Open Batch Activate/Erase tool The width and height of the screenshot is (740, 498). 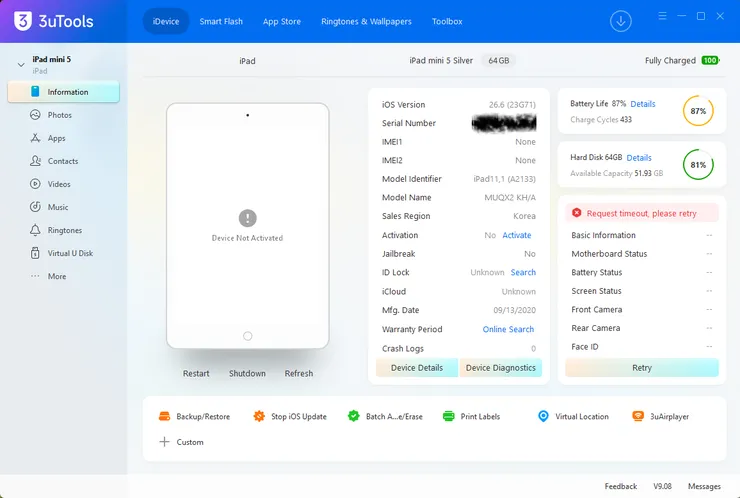pos(385,416)
